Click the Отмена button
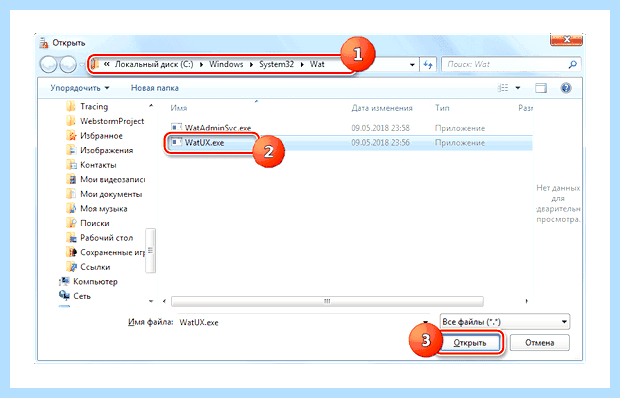Viewport: 620px width, 398px height. (539, 343)
